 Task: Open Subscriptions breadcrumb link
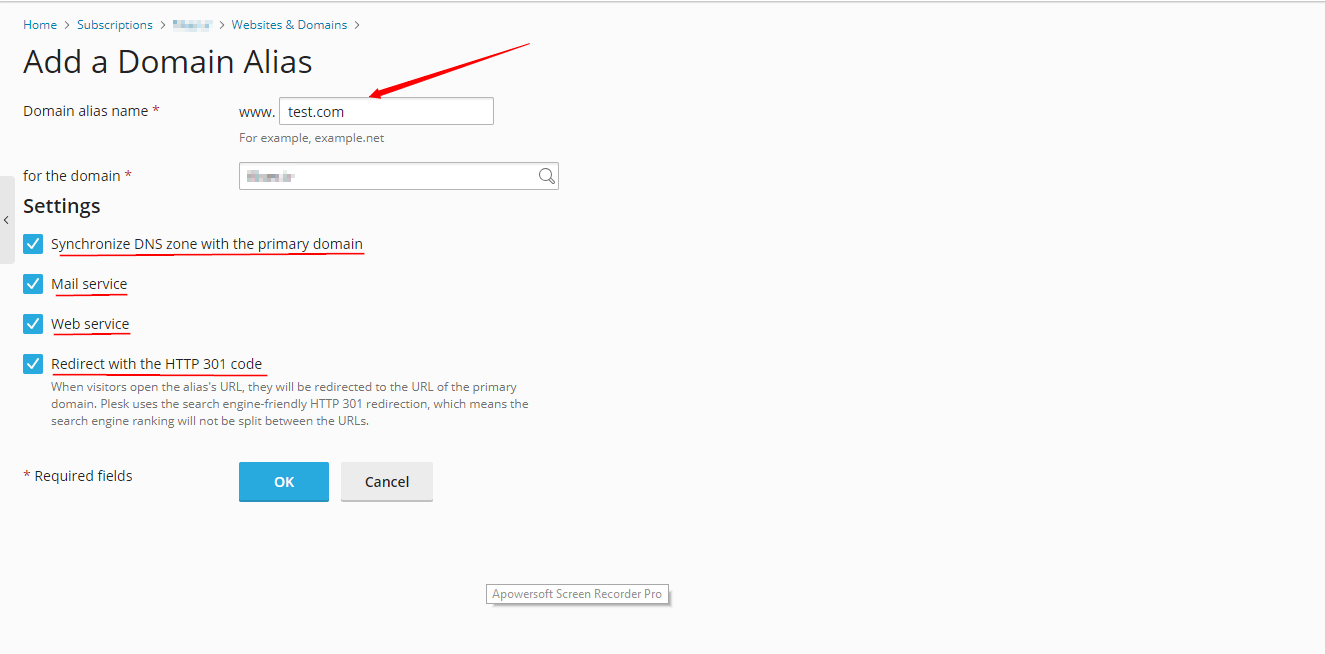tap(115, 25)
